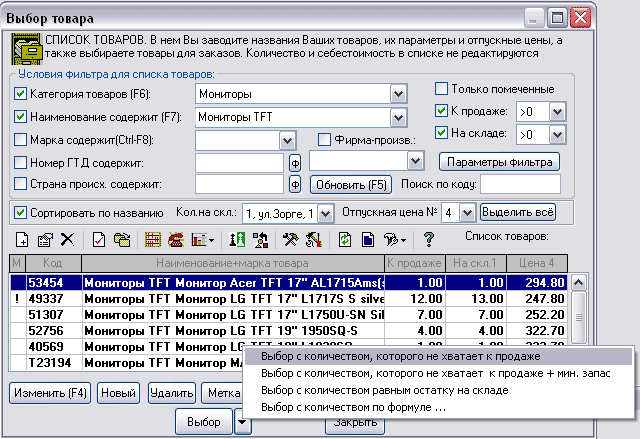Click the shapes with arrow toolbar icon
This screenshot has height=439, width=640.
tap(260, 239)
